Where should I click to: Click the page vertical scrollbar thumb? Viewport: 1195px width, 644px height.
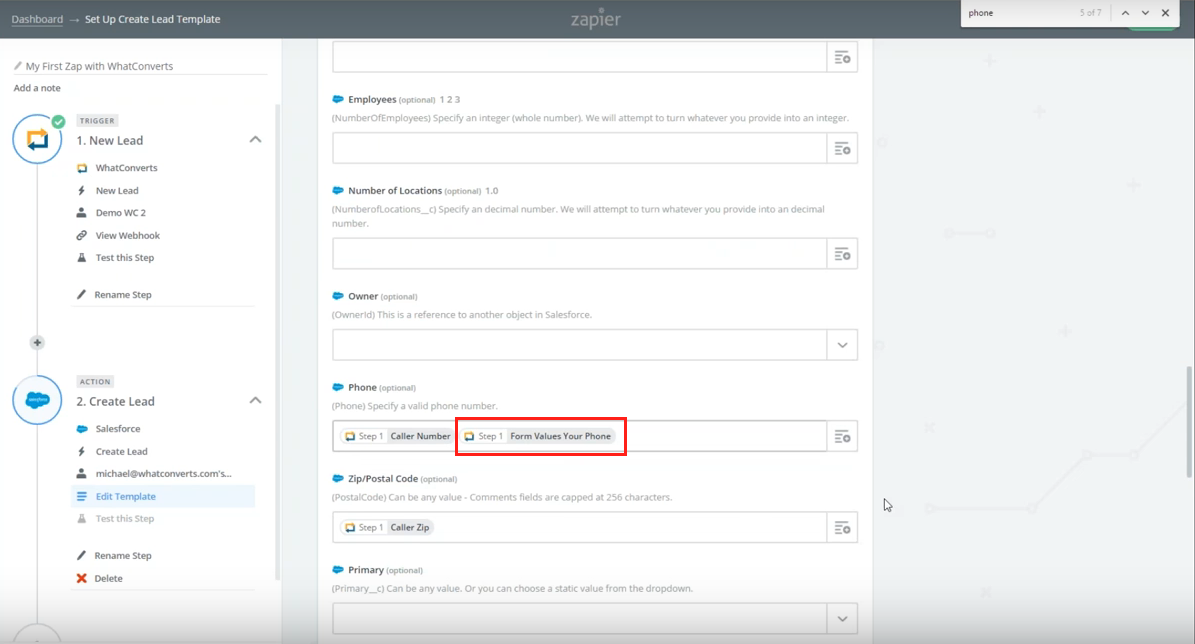(x=1190, y=422)
